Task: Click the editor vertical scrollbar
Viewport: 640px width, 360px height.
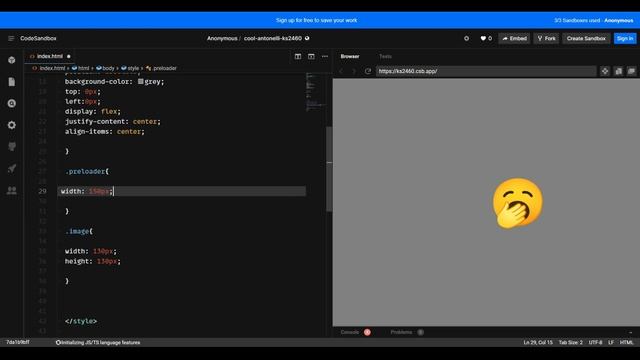Action: (329, 169)
